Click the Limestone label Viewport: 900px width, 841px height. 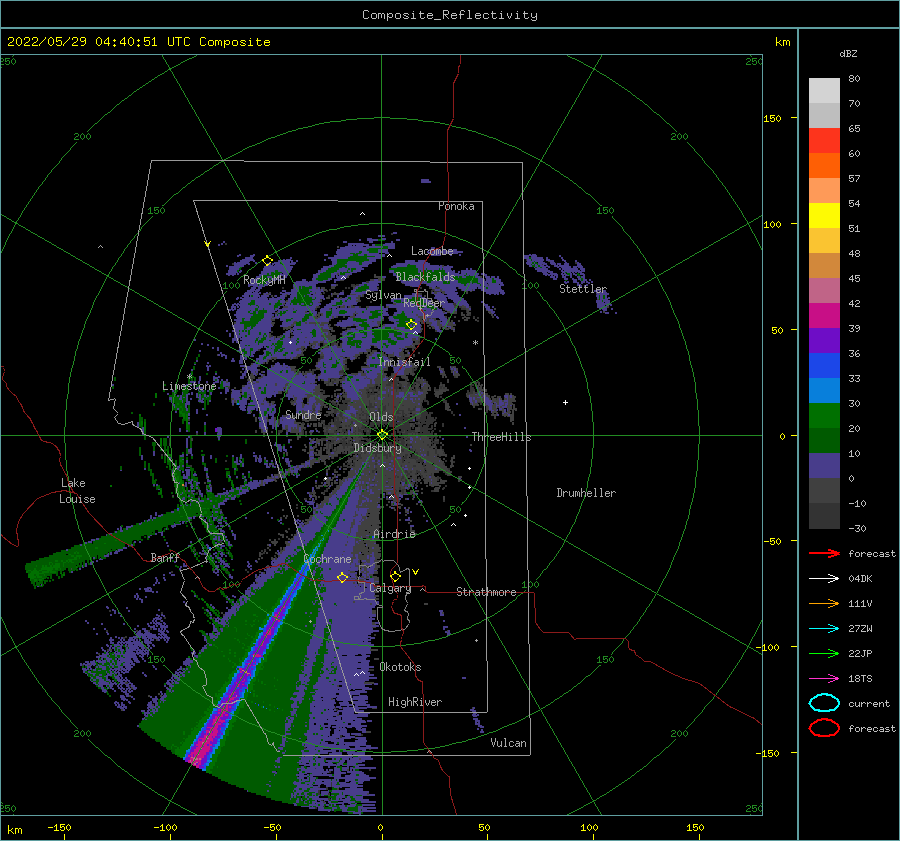click(x=189, y=386)
